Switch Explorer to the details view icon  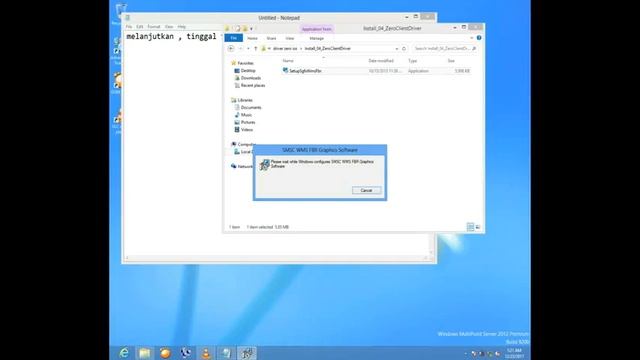pos(470,227)
